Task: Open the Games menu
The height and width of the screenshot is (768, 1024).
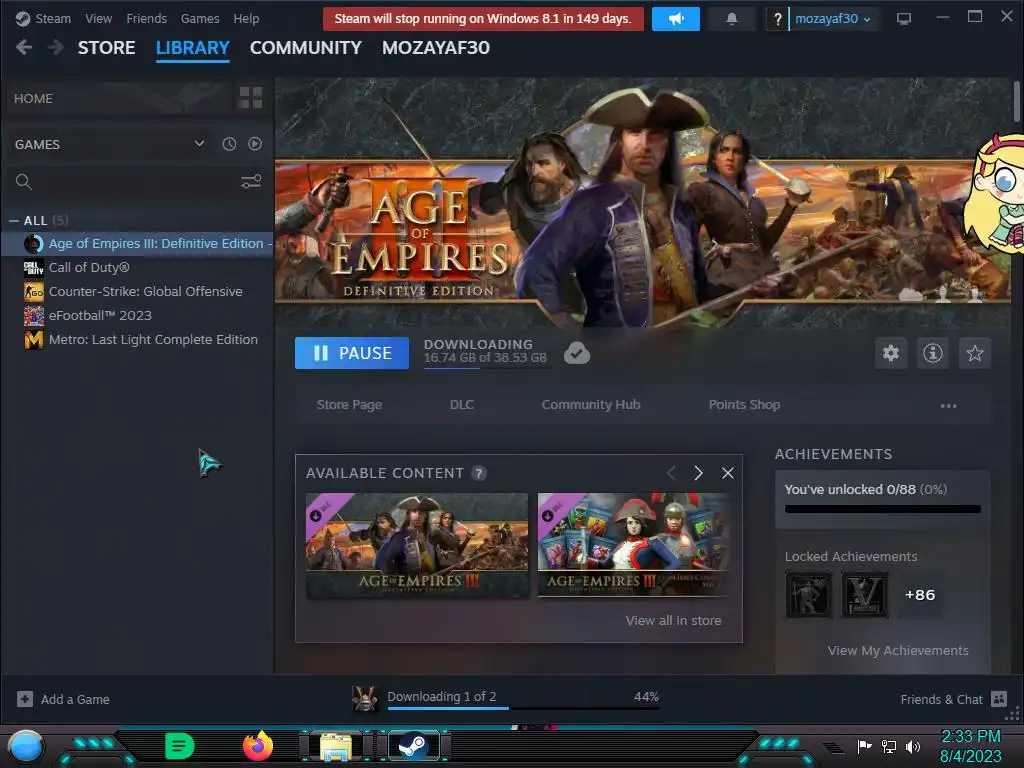Action: click(200, 19)
